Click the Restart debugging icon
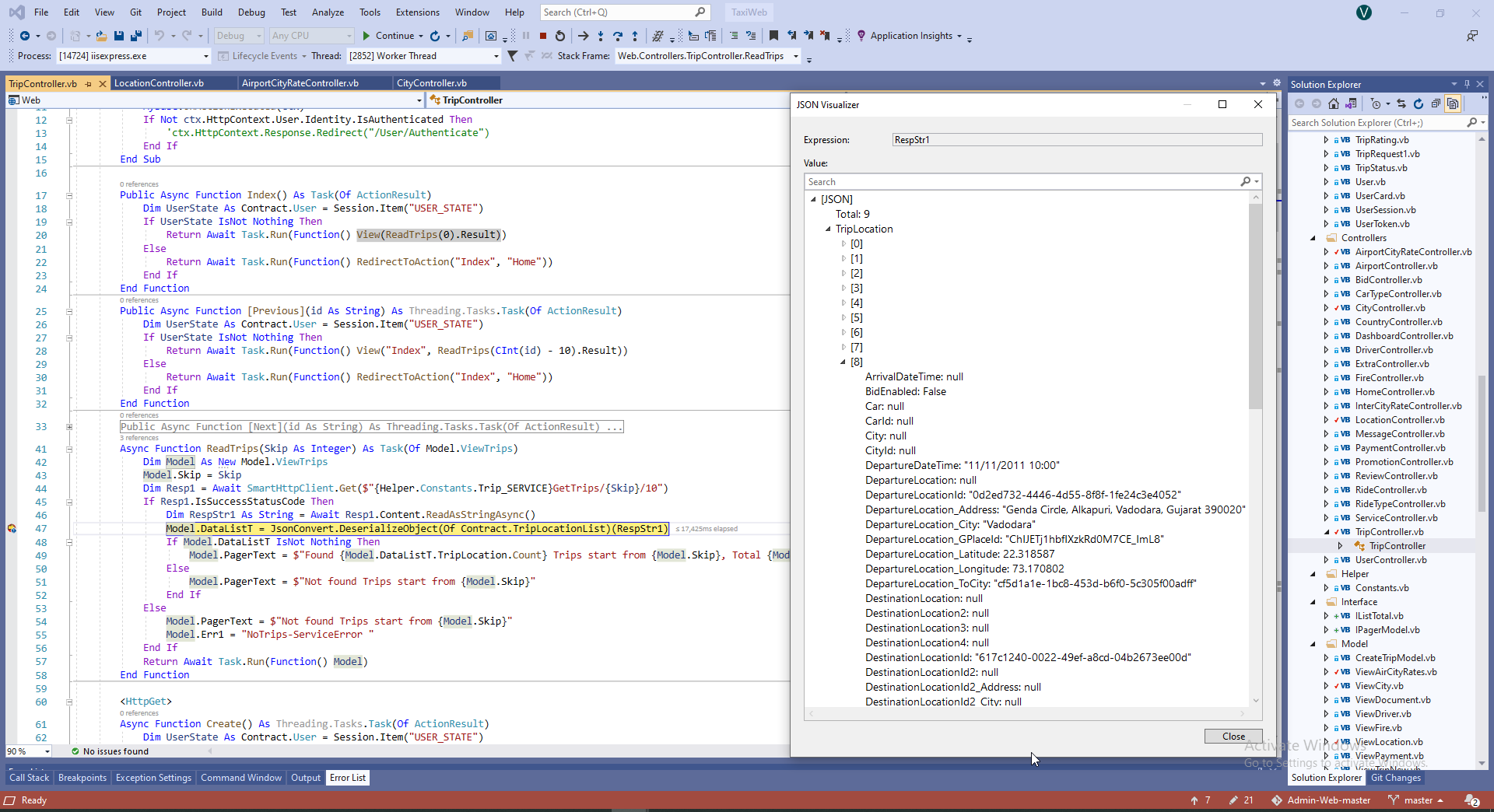This screenshot has height=812, width=1494. click(x=559, y=36)
